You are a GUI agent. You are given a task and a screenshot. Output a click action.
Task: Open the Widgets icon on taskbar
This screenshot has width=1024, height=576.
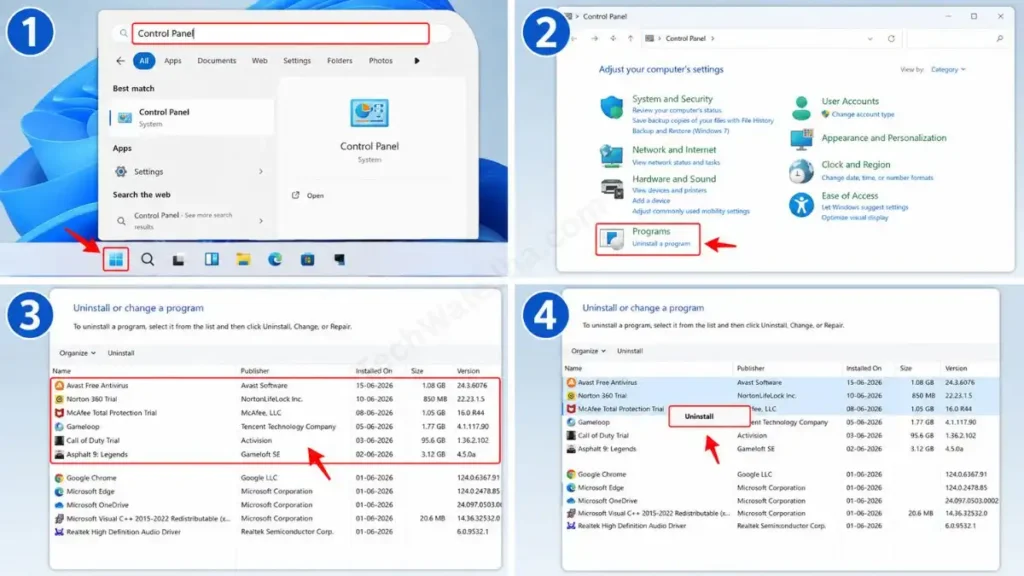tap(212, 259)
